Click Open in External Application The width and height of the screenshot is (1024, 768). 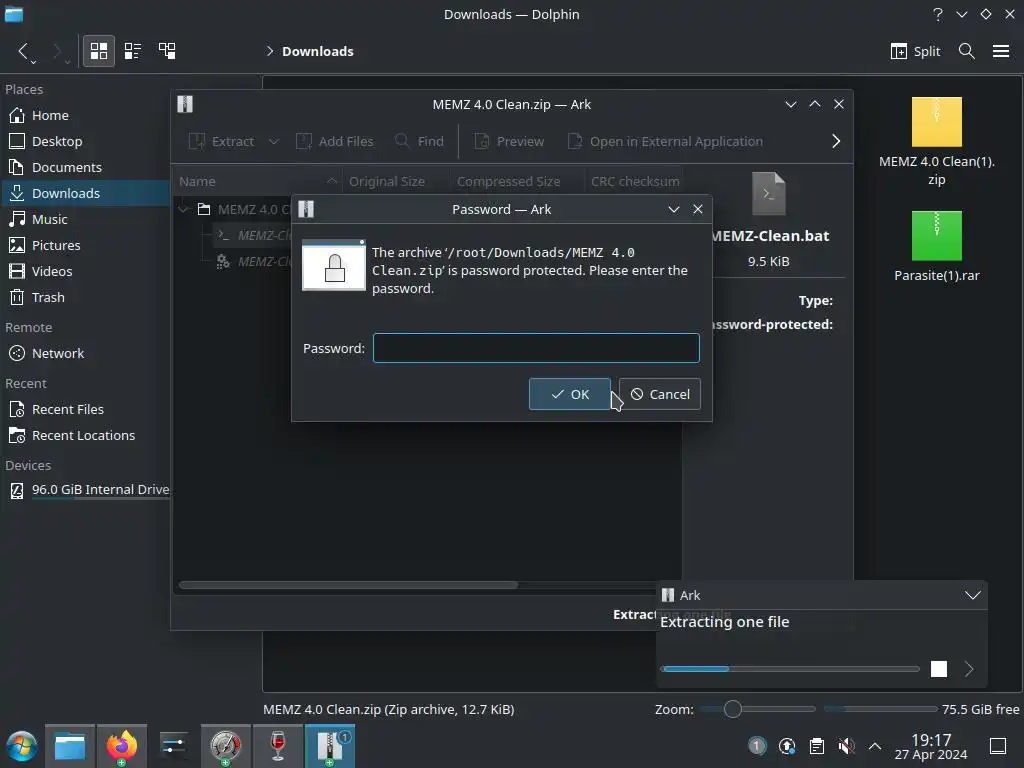(x=665, y=141)
